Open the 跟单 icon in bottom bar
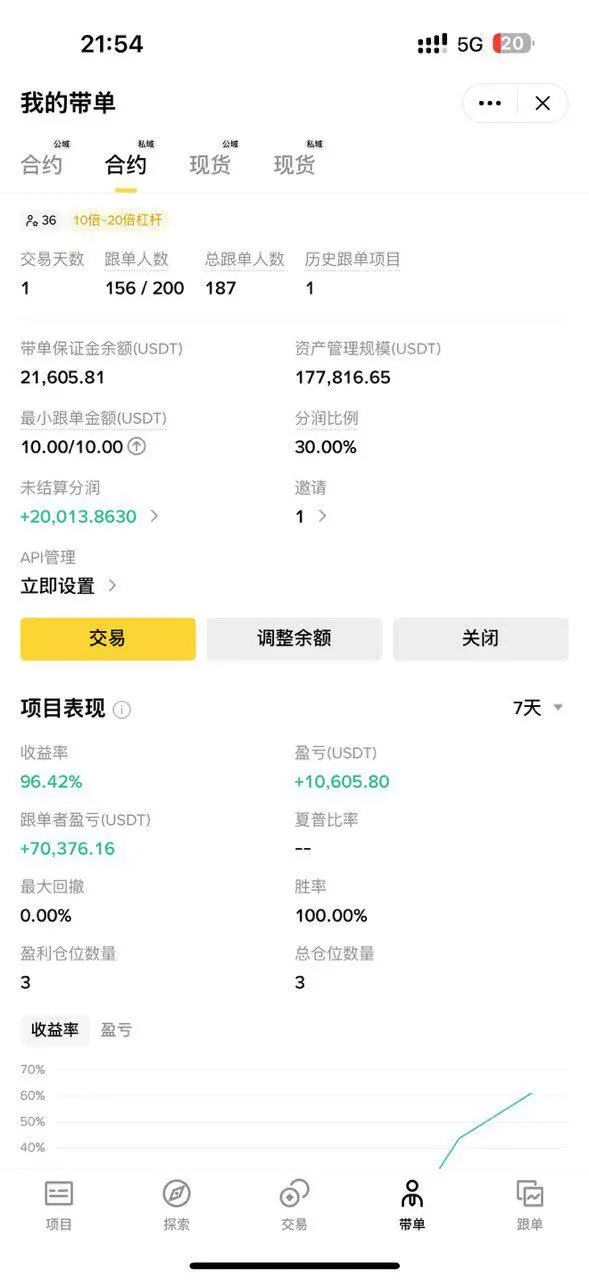This screenshot has width=589, height=1280. point(530,1204)
